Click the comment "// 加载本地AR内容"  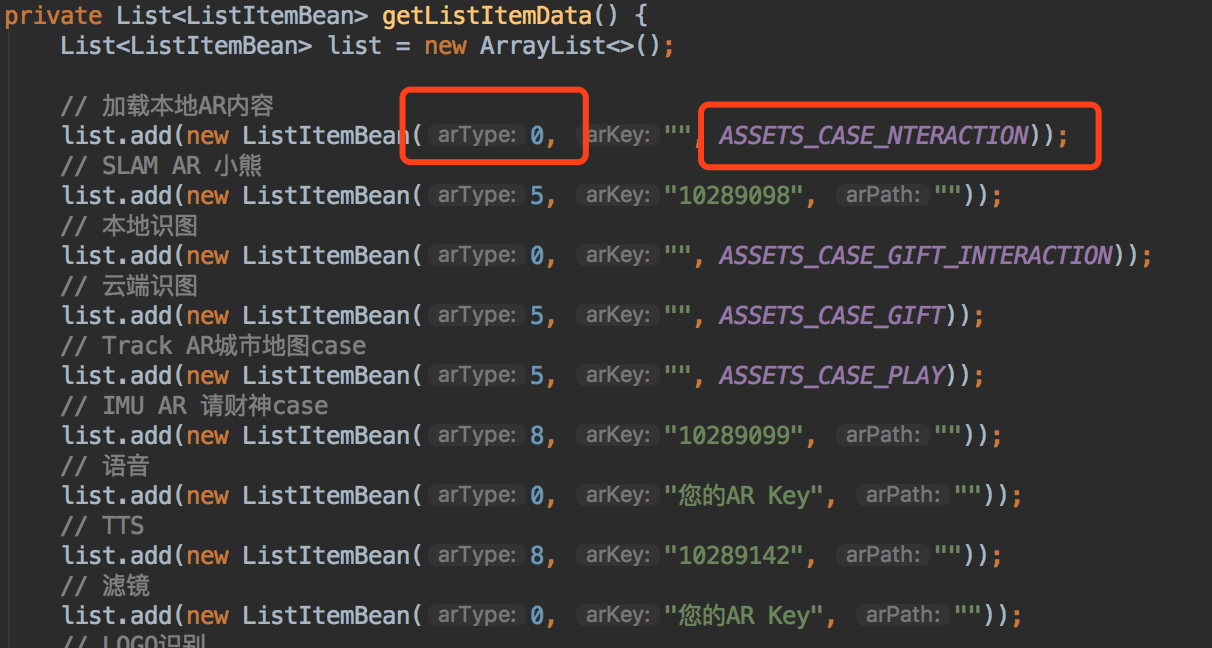tap(167, 105)
